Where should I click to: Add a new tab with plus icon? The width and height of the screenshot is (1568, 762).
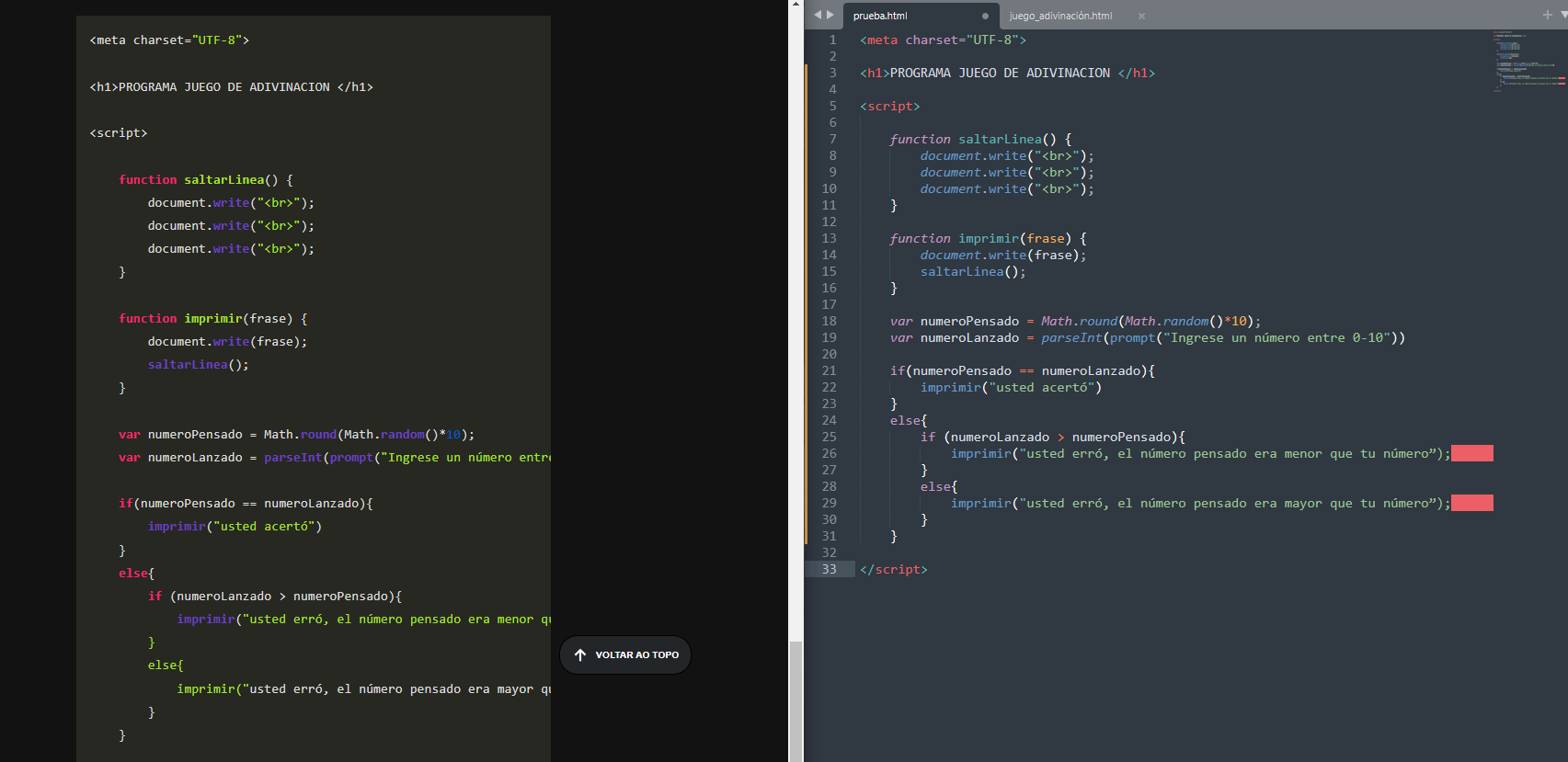(1548, 15)
